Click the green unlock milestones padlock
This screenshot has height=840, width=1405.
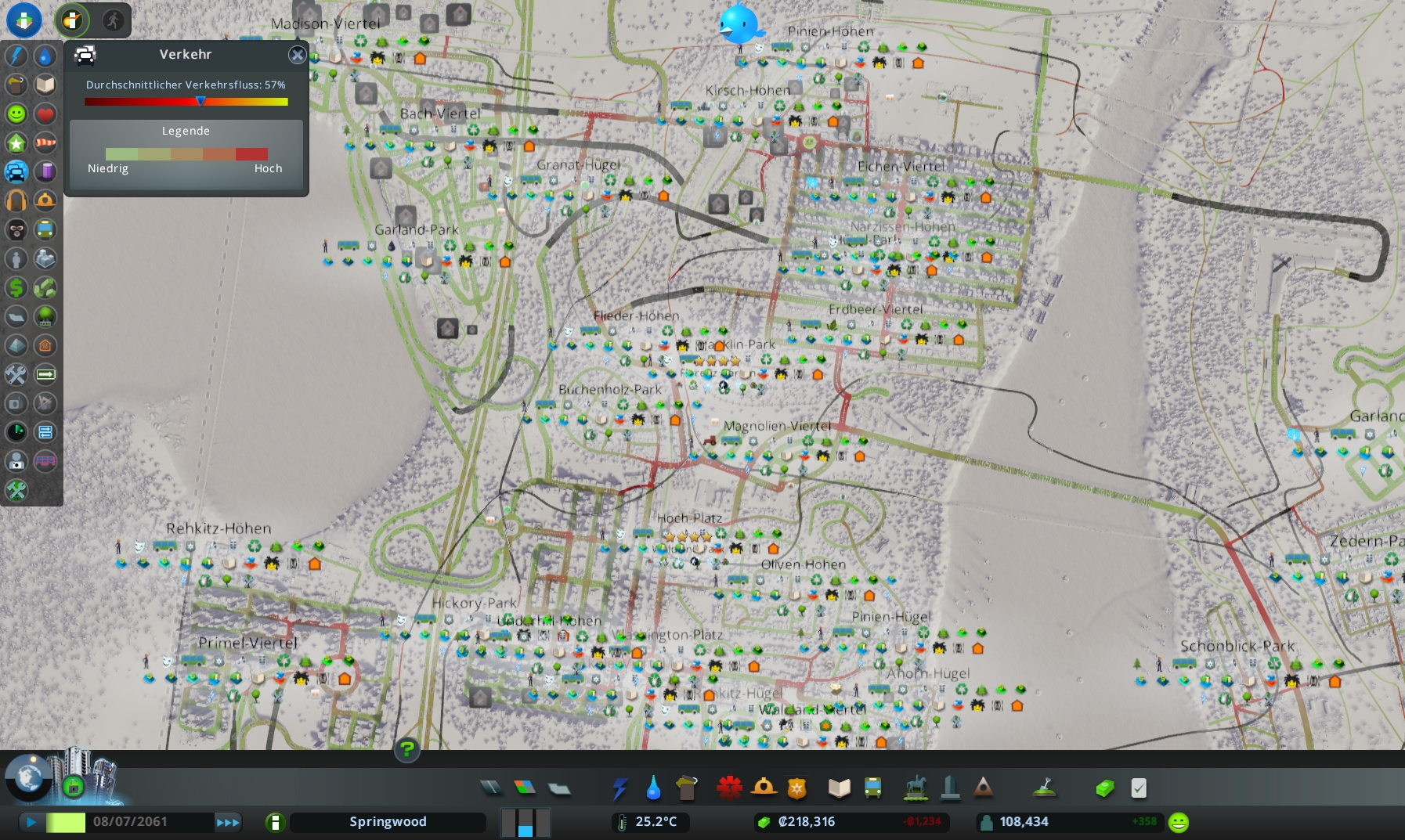[x=73, y=786]
